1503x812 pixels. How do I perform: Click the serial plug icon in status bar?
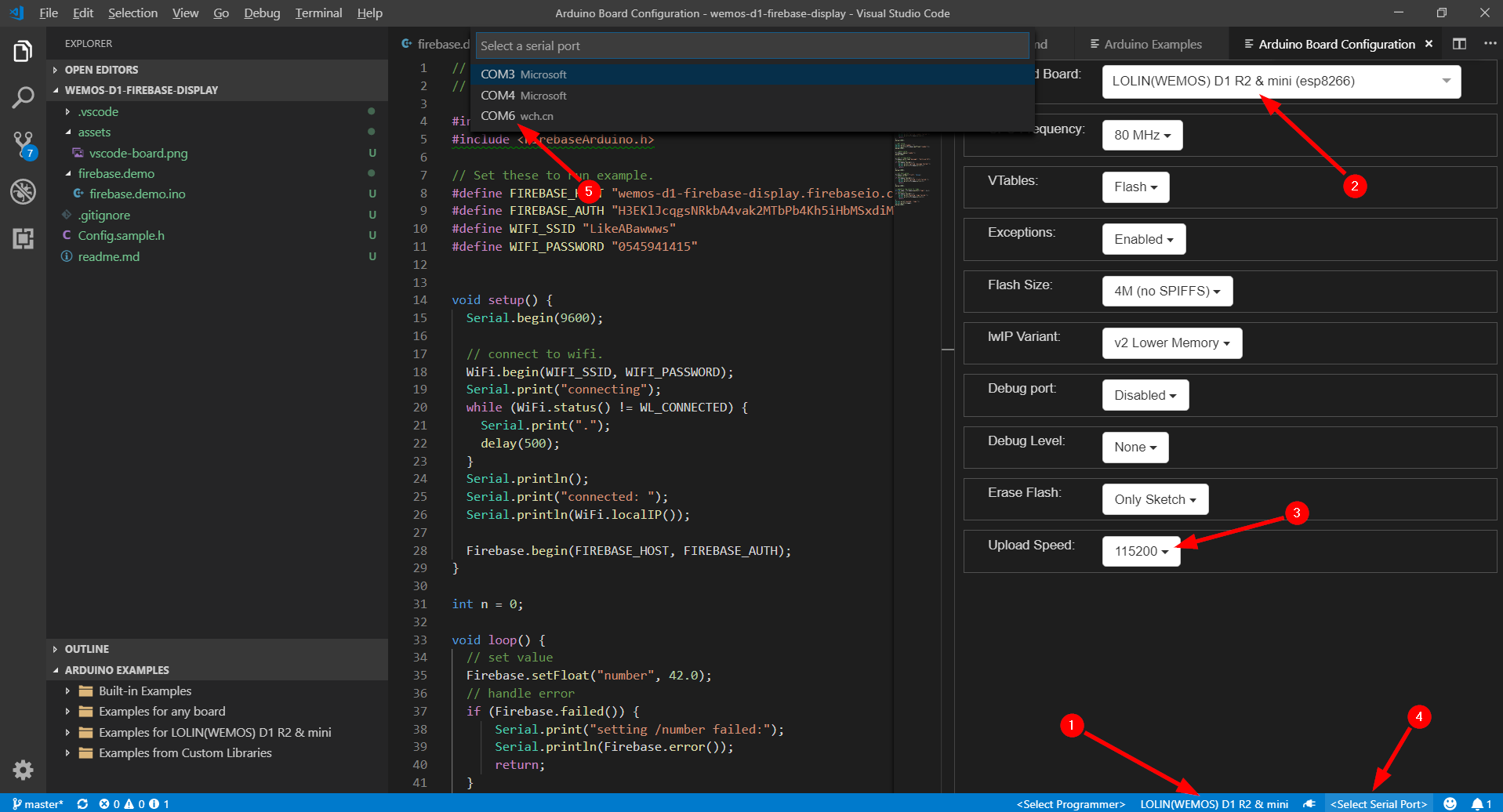click(1309, 803)
